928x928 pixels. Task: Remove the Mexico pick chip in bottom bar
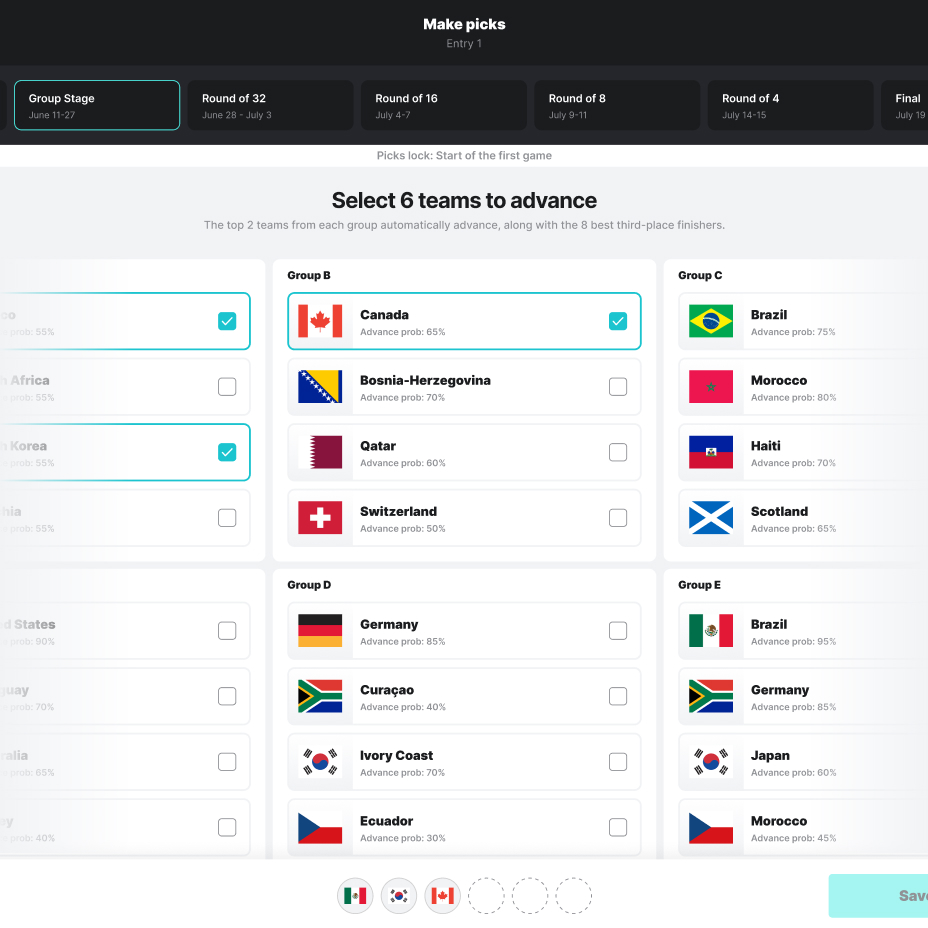click(x=355, y=896)
